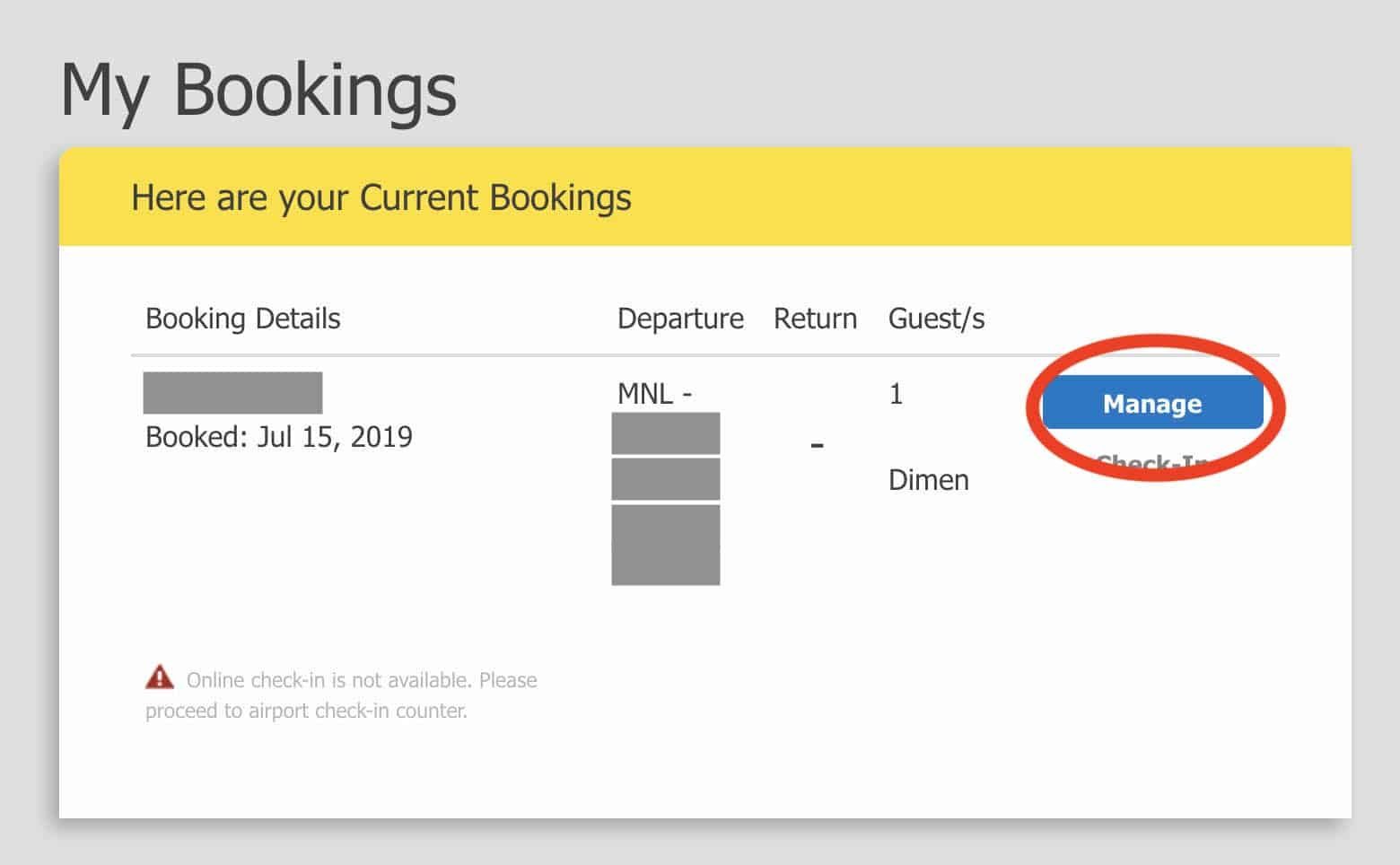This screenshot has width=1400, height=865.
Task: Expand the Departure column header
Action: click(x=680, y=319)
